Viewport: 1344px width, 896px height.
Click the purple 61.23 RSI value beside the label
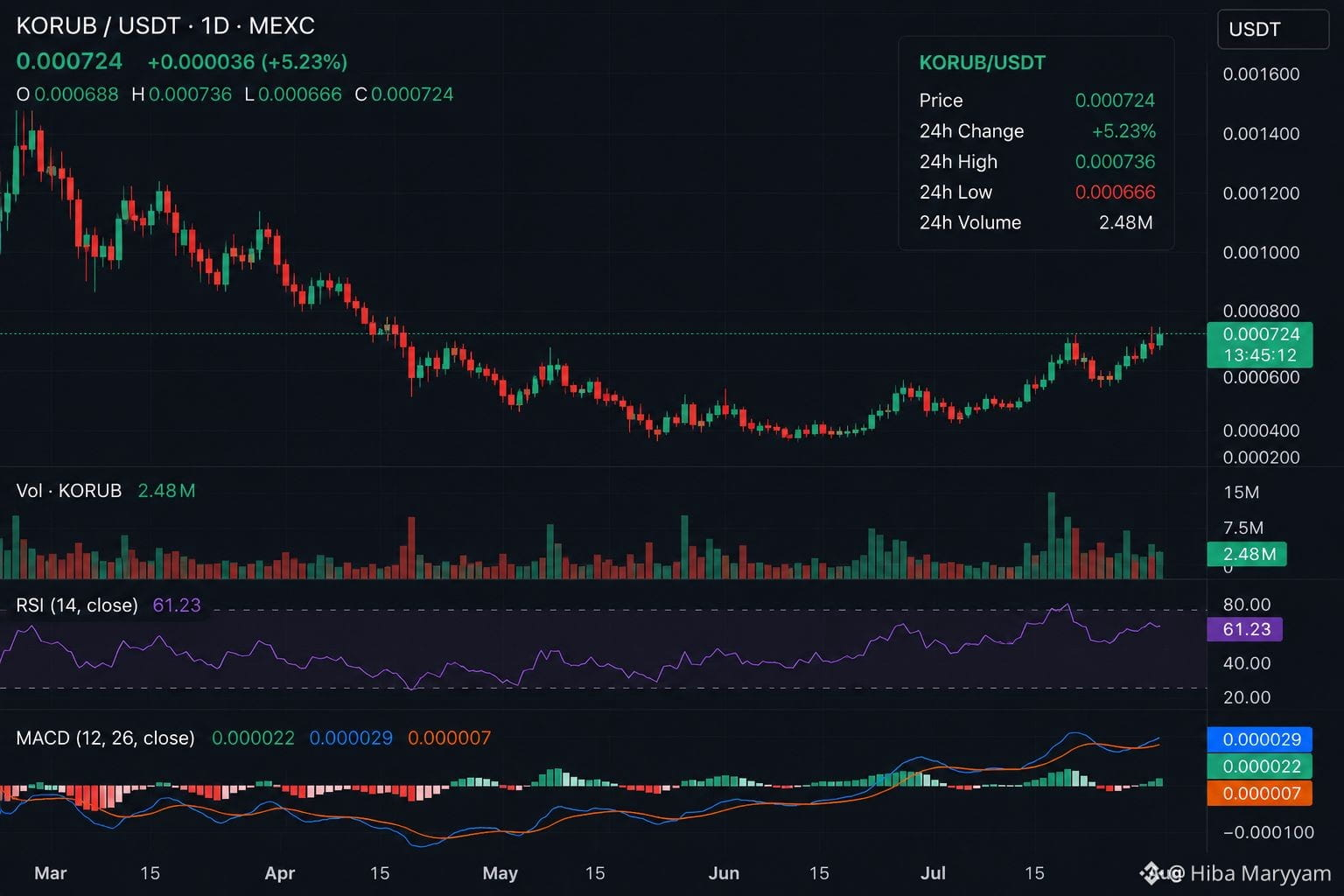tap(177, 605)
